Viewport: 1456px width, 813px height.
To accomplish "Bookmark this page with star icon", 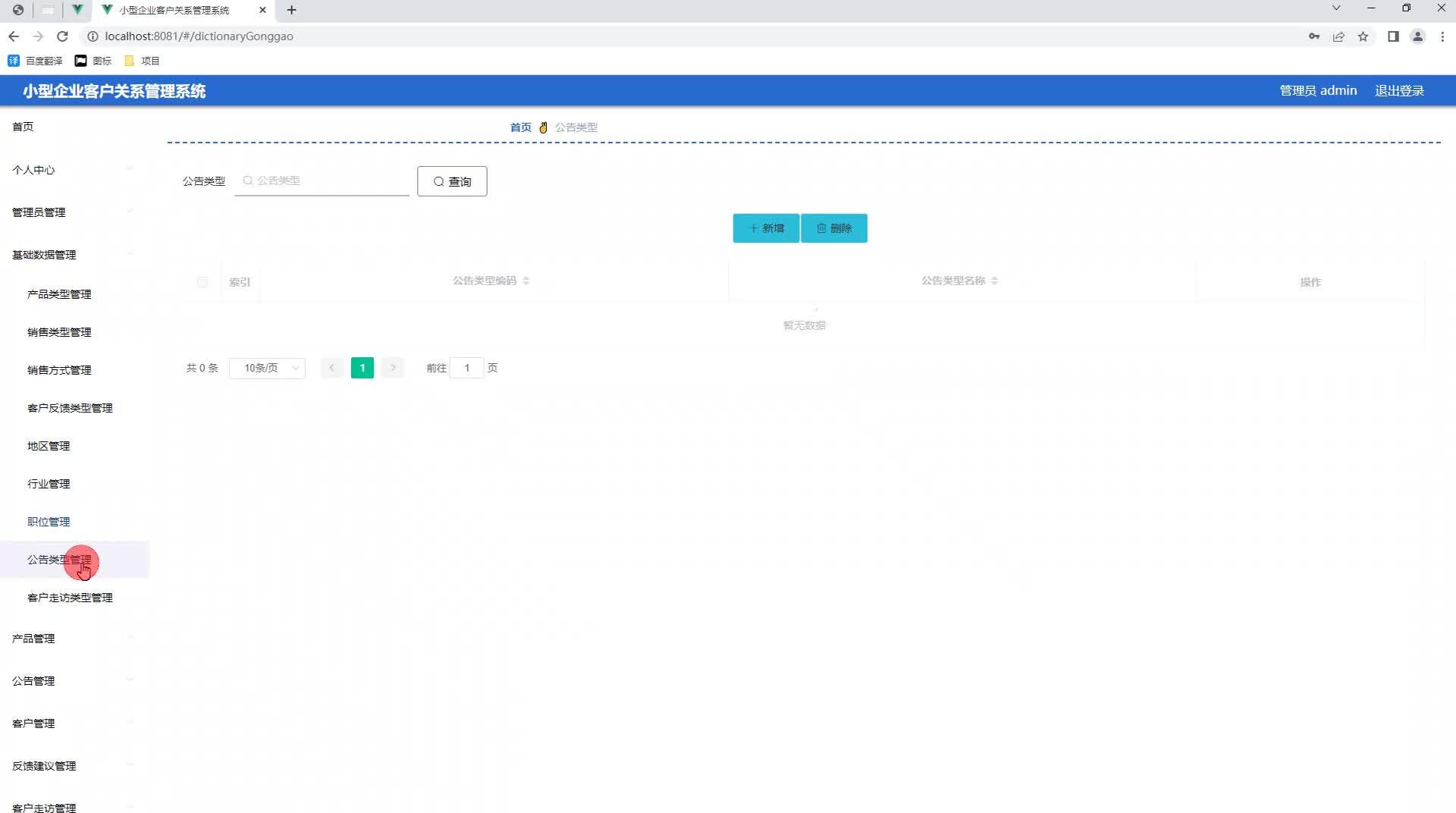I will point(1363,36).
